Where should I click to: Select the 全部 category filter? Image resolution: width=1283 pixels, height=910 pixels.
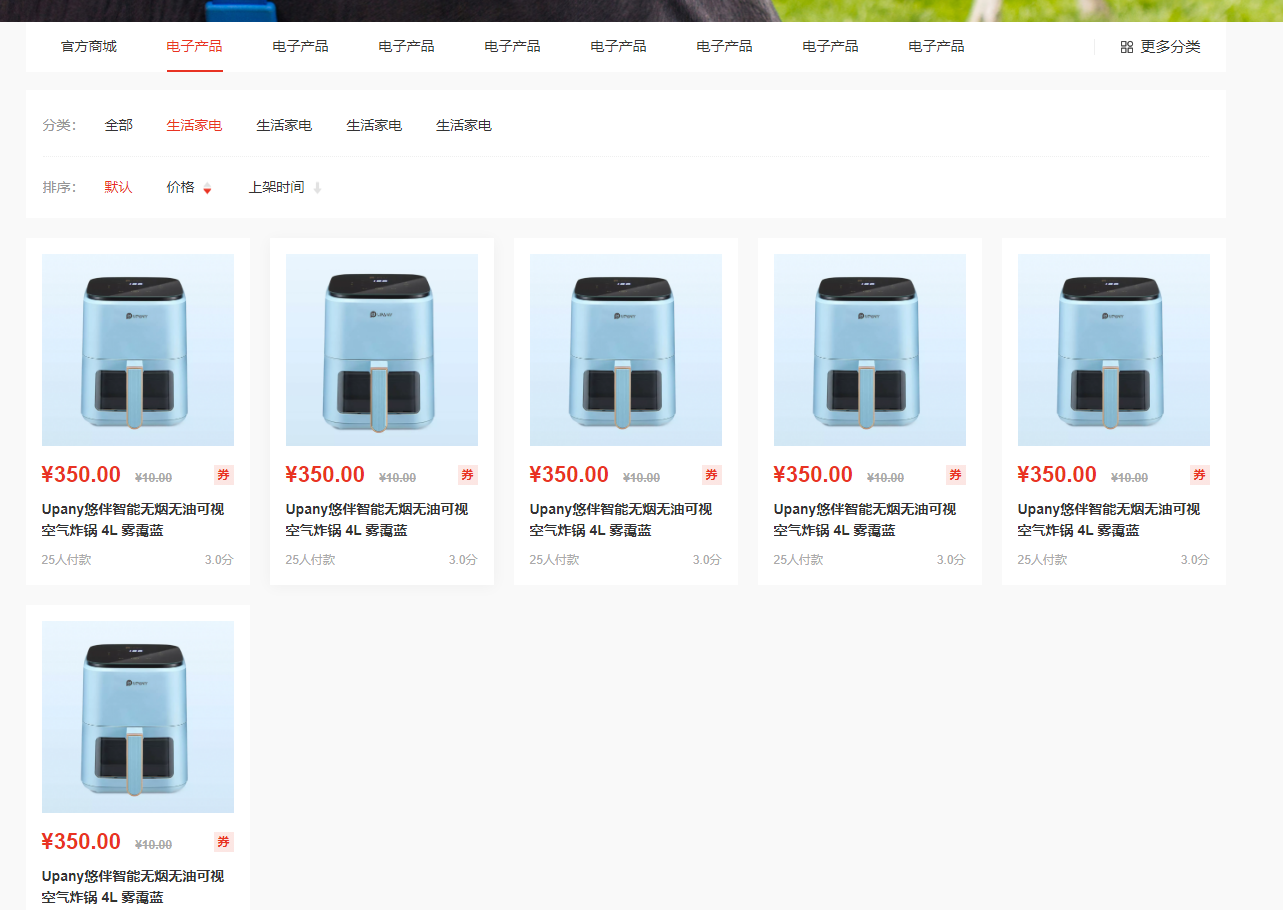119,125
